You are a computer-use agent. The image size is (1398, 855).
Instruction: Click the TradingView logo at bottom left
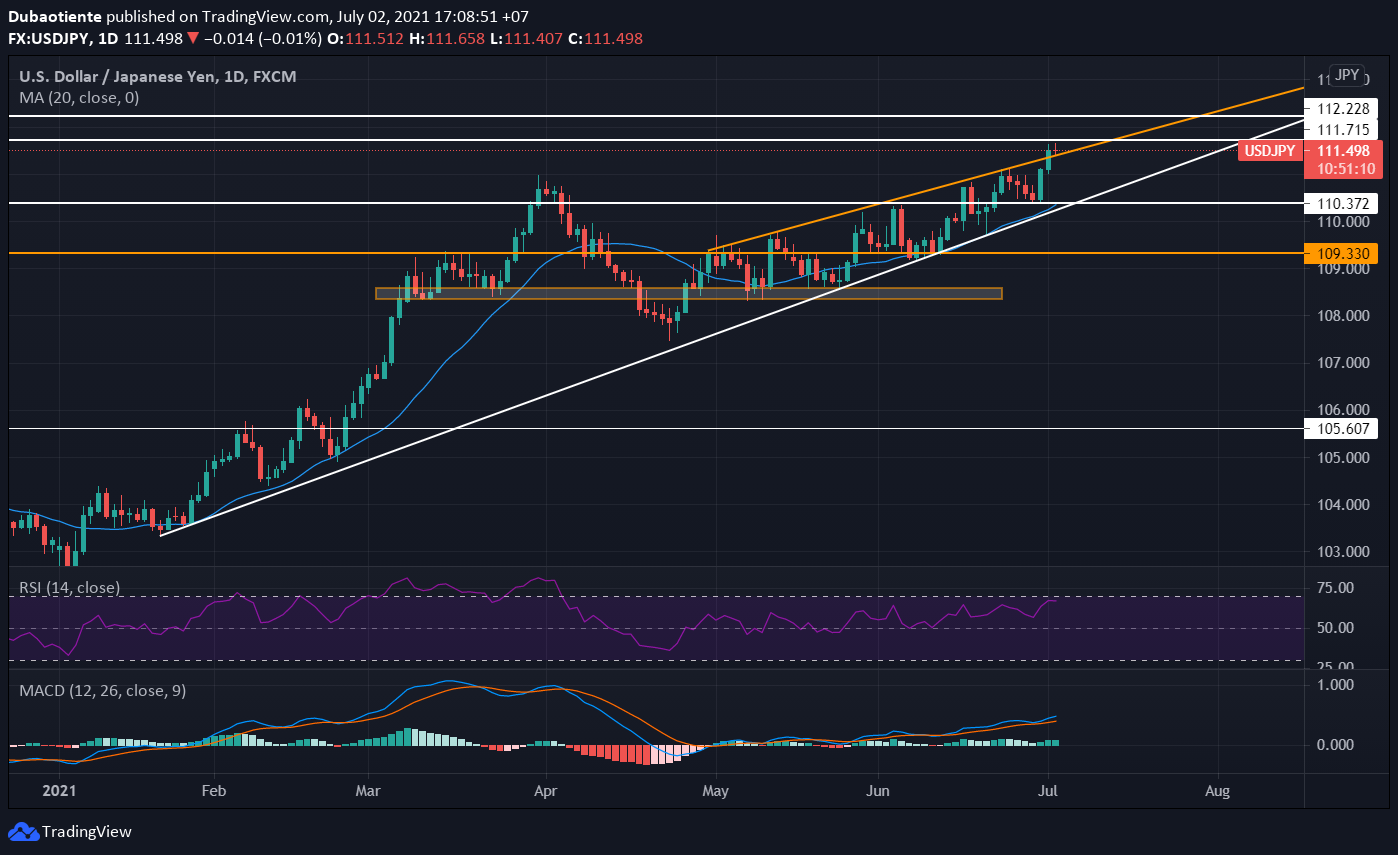coord(70,831)
